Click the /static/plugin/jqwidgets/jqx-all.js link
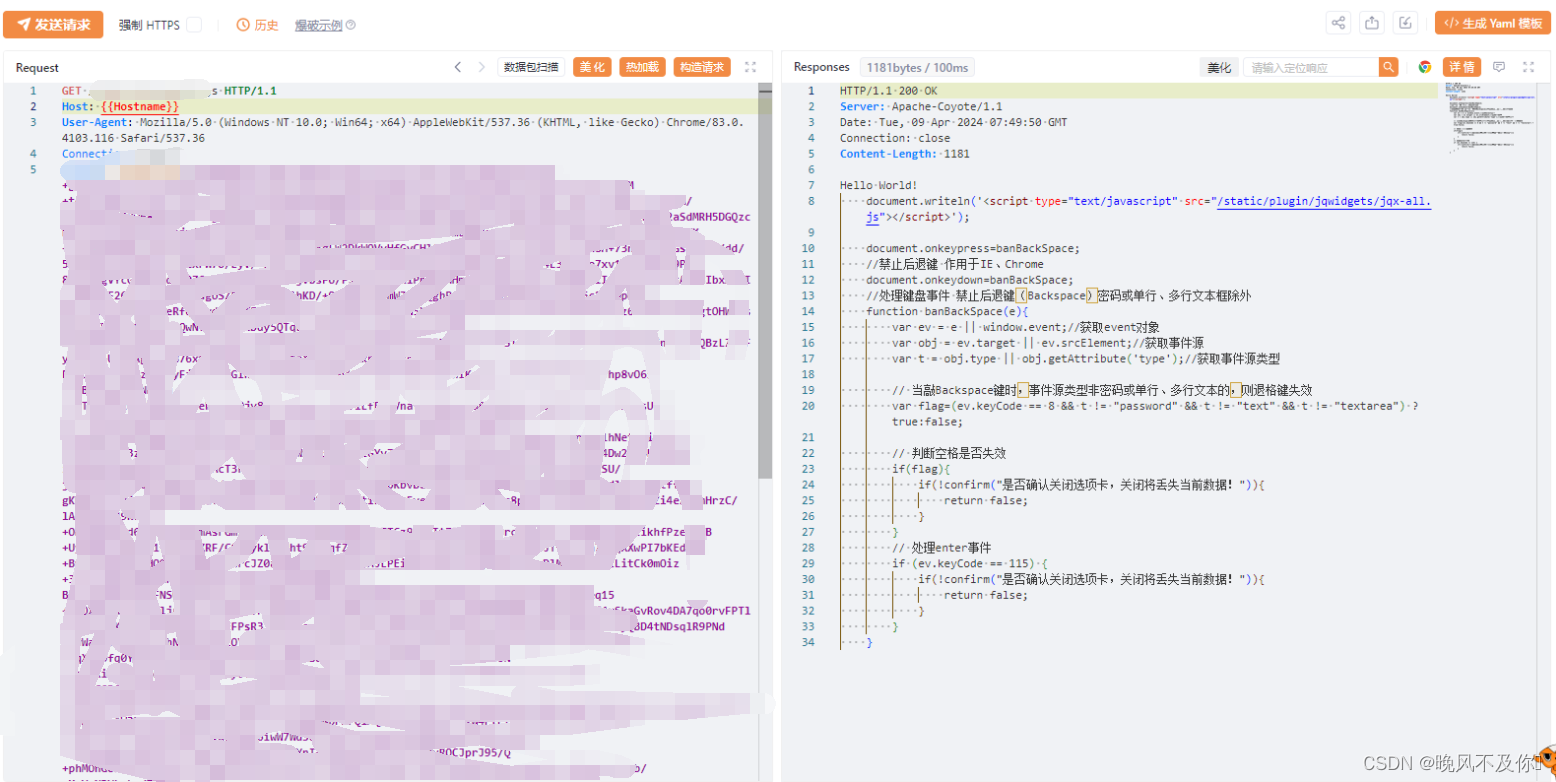1556x782 pixels. 1148,208
